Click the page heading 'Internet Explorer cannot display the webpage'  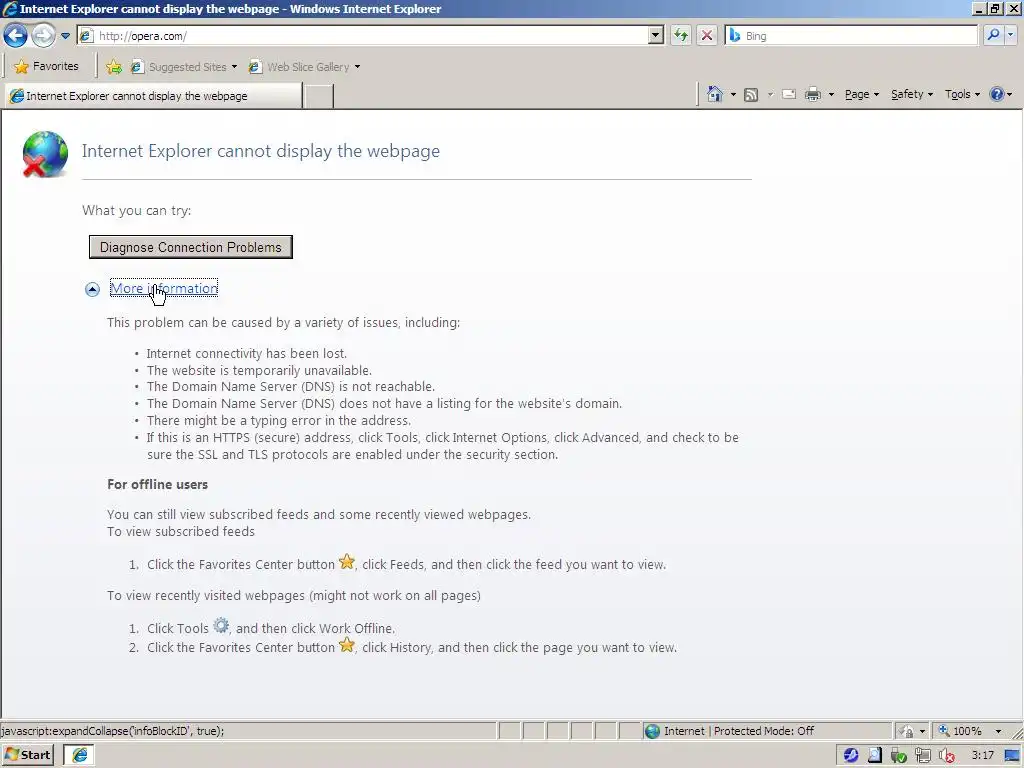pos(261,151)
